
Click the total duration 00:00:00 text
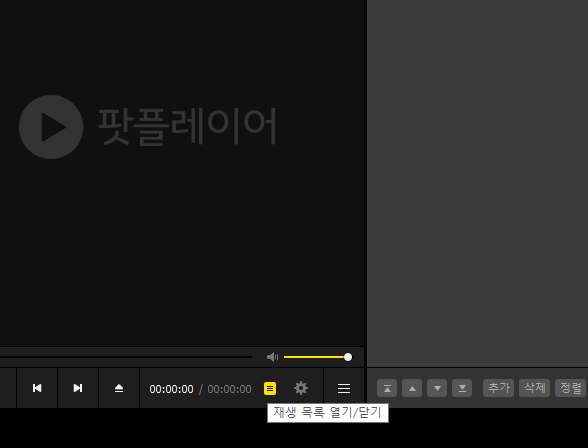(x=230, y=389)
